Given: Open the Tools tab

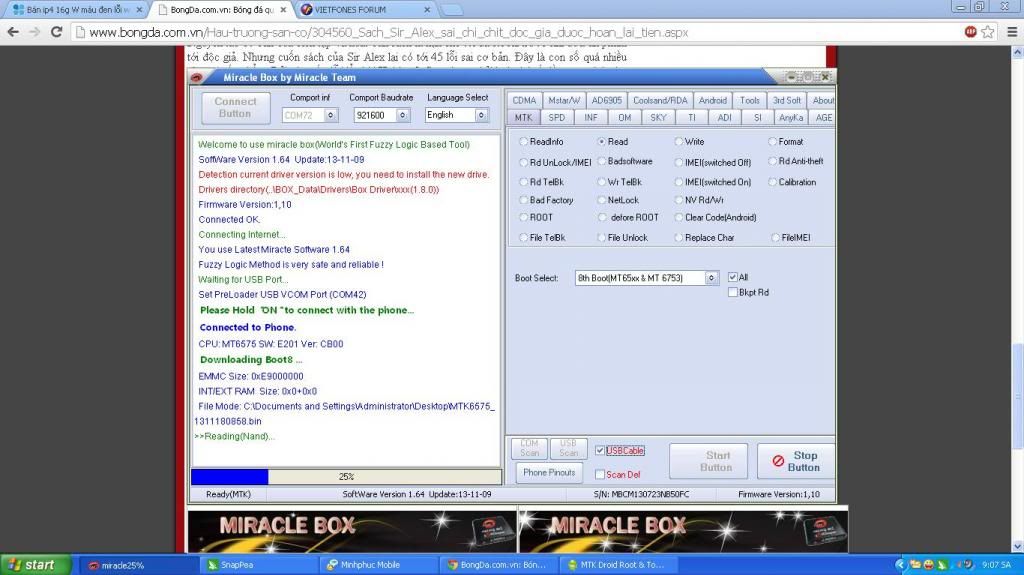Looking at the screenshot, I should pos(750,101).
